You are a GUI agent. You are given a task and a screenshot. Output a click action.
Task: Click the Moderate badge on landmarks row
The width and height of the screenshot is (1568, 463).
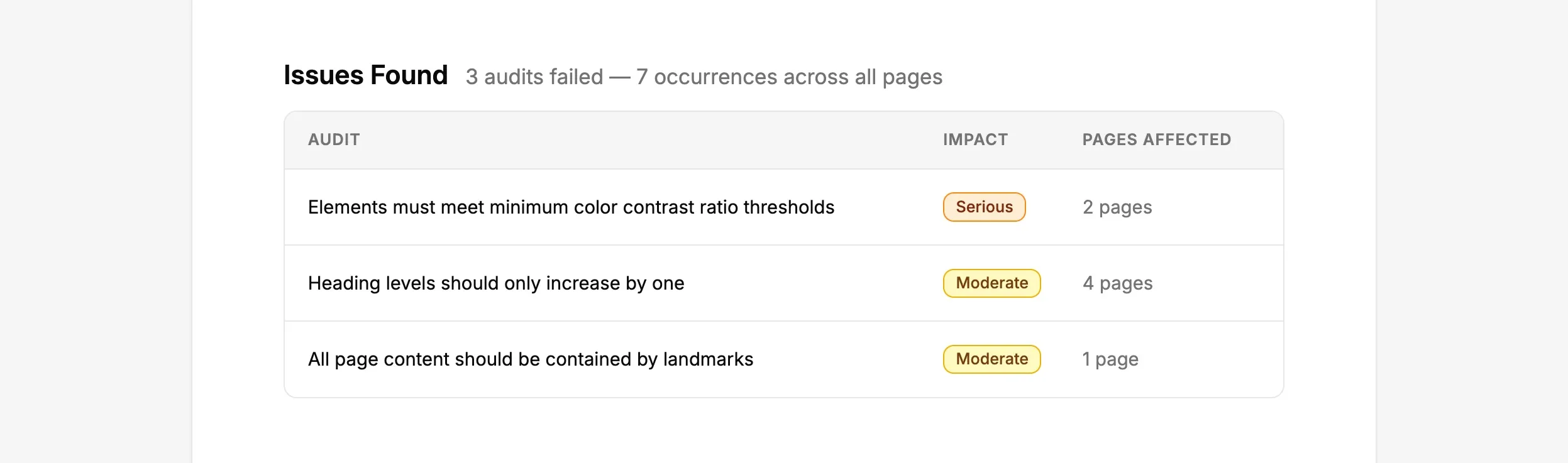(x=991, y=359)
